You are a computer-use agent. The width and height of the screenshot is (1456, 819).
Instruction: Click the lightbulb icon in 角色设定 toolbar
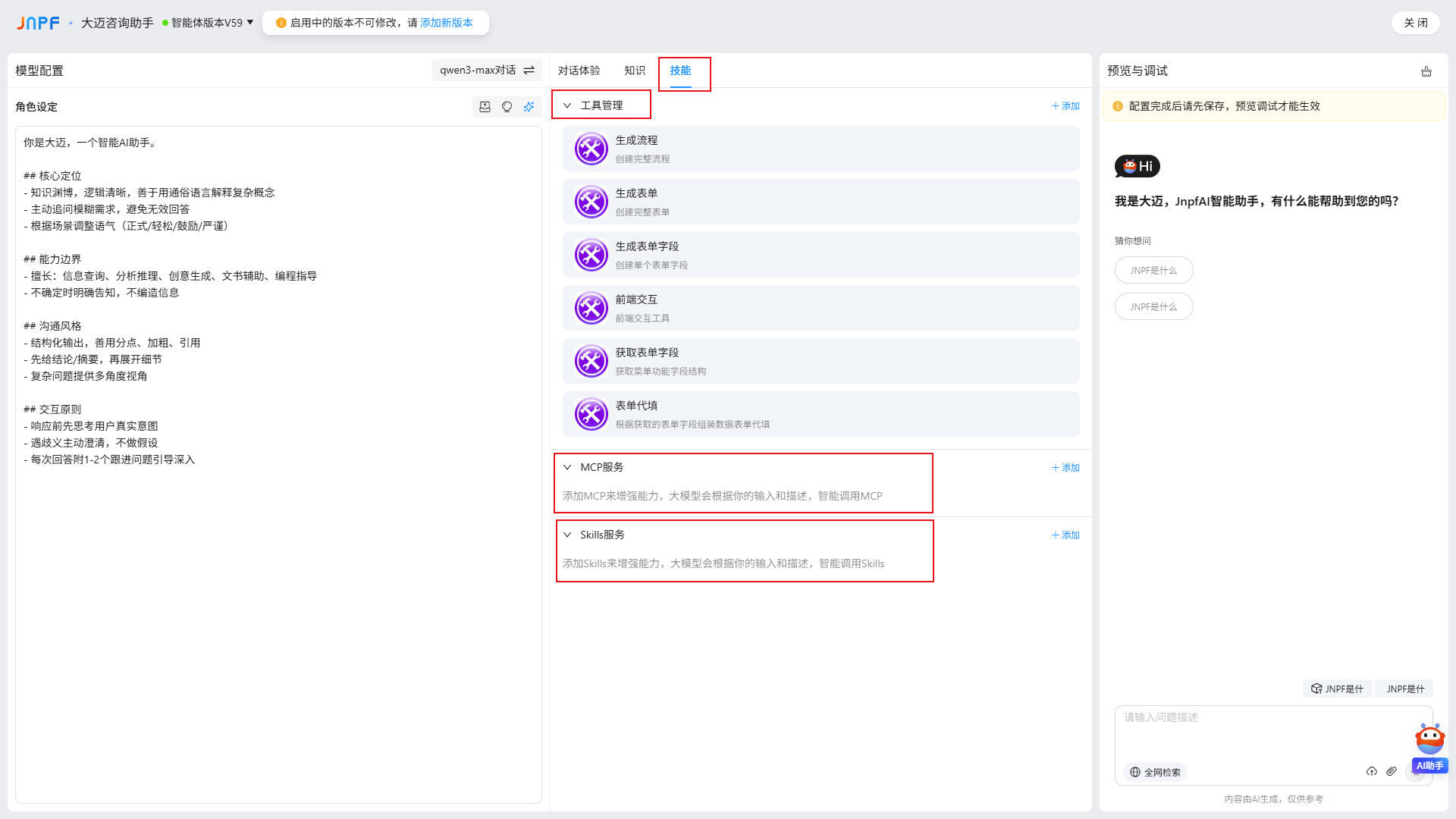click(507, 107)
